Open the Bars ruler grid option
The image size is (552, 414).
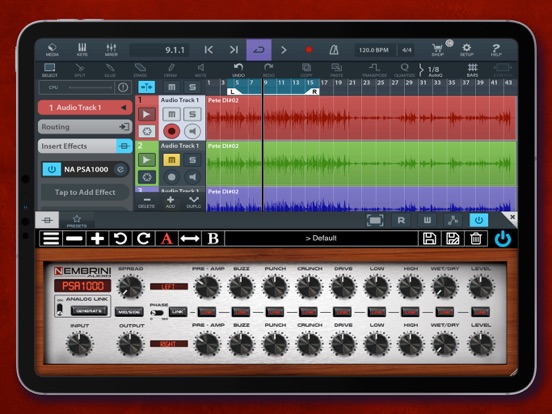(x=472, y=70)
